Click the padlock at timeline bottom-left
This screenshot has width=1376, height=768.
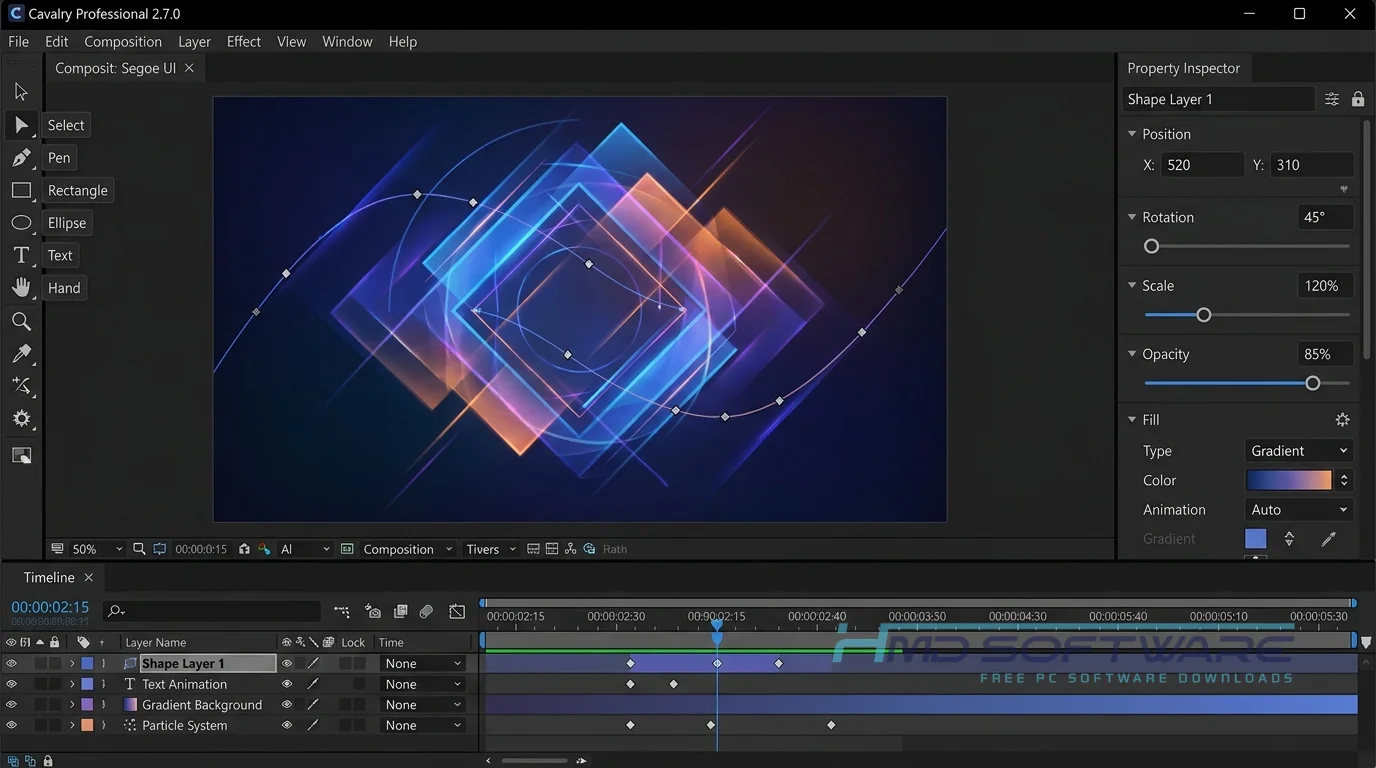click(x=47, y=761)
